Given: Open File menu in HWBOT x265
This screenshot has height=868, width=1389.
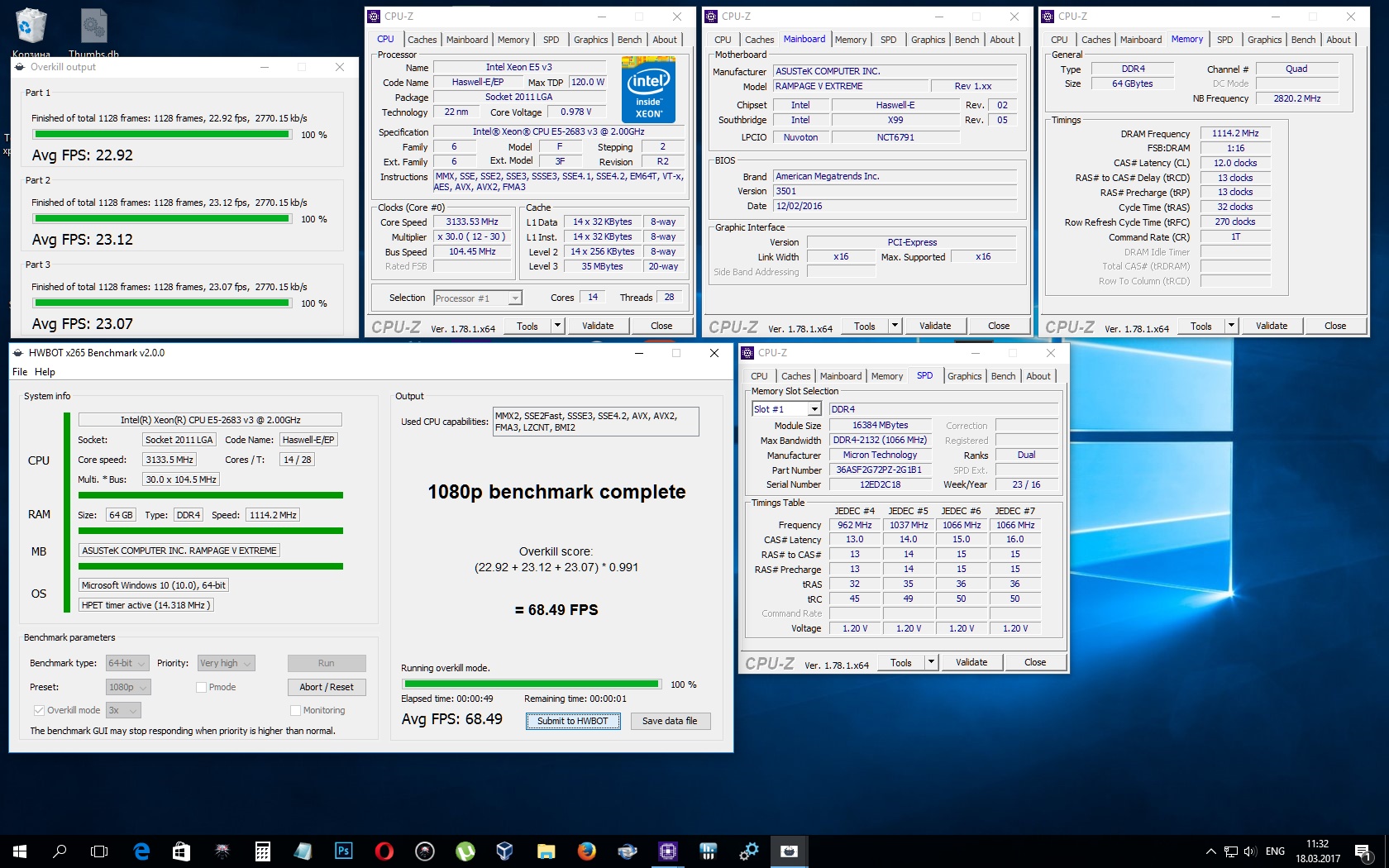Looking at the screenshot, I should point(20,372).
